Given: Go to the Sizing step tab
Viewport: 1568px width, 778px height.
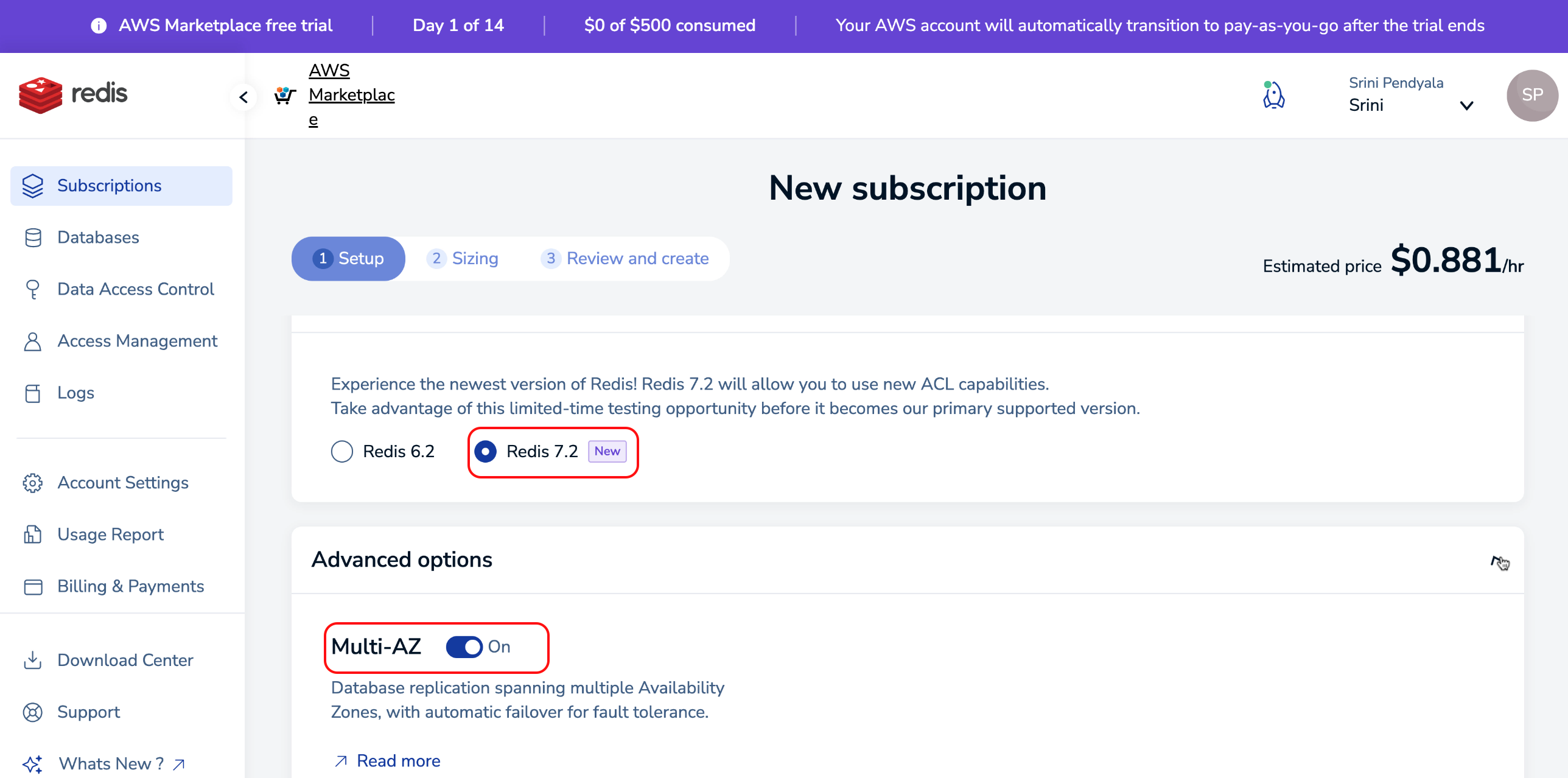Looking at the screenshot, I should tap(463, 259).
